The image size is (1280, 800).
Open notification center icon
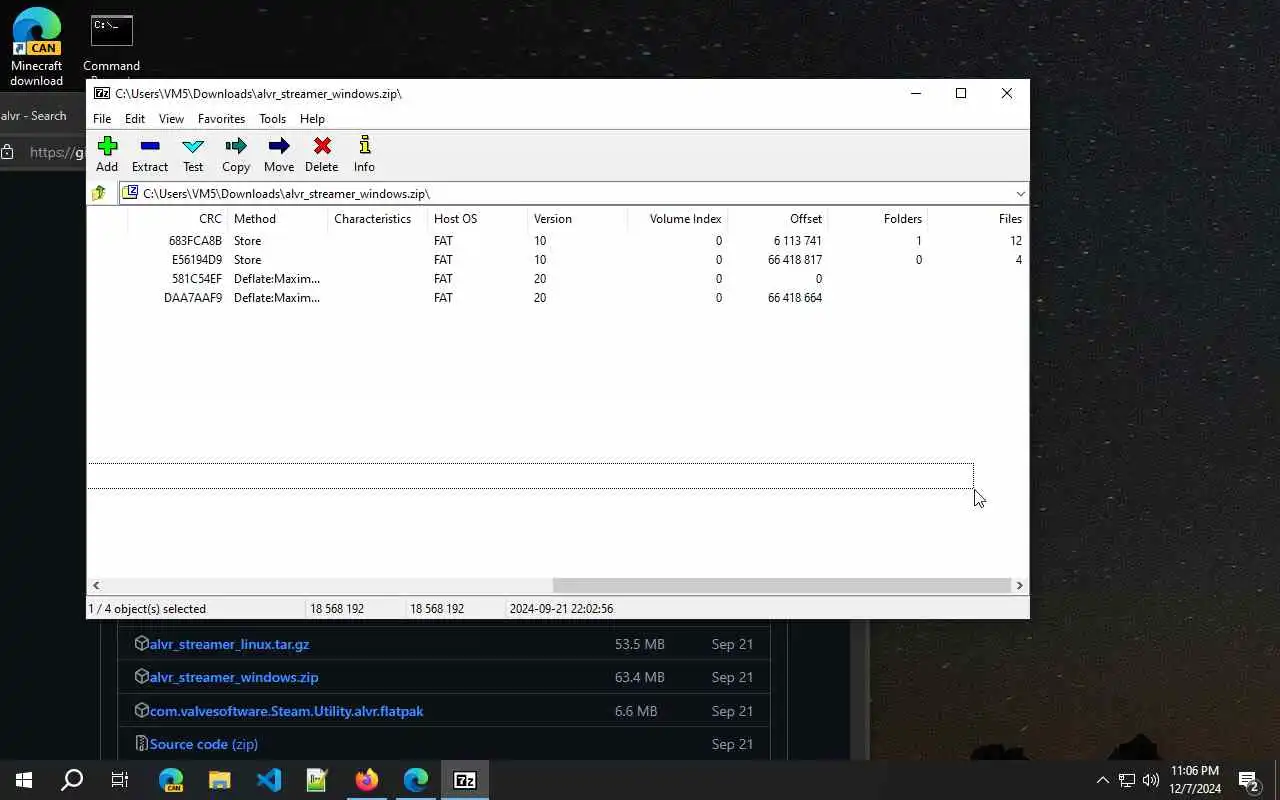(1248, 780)
